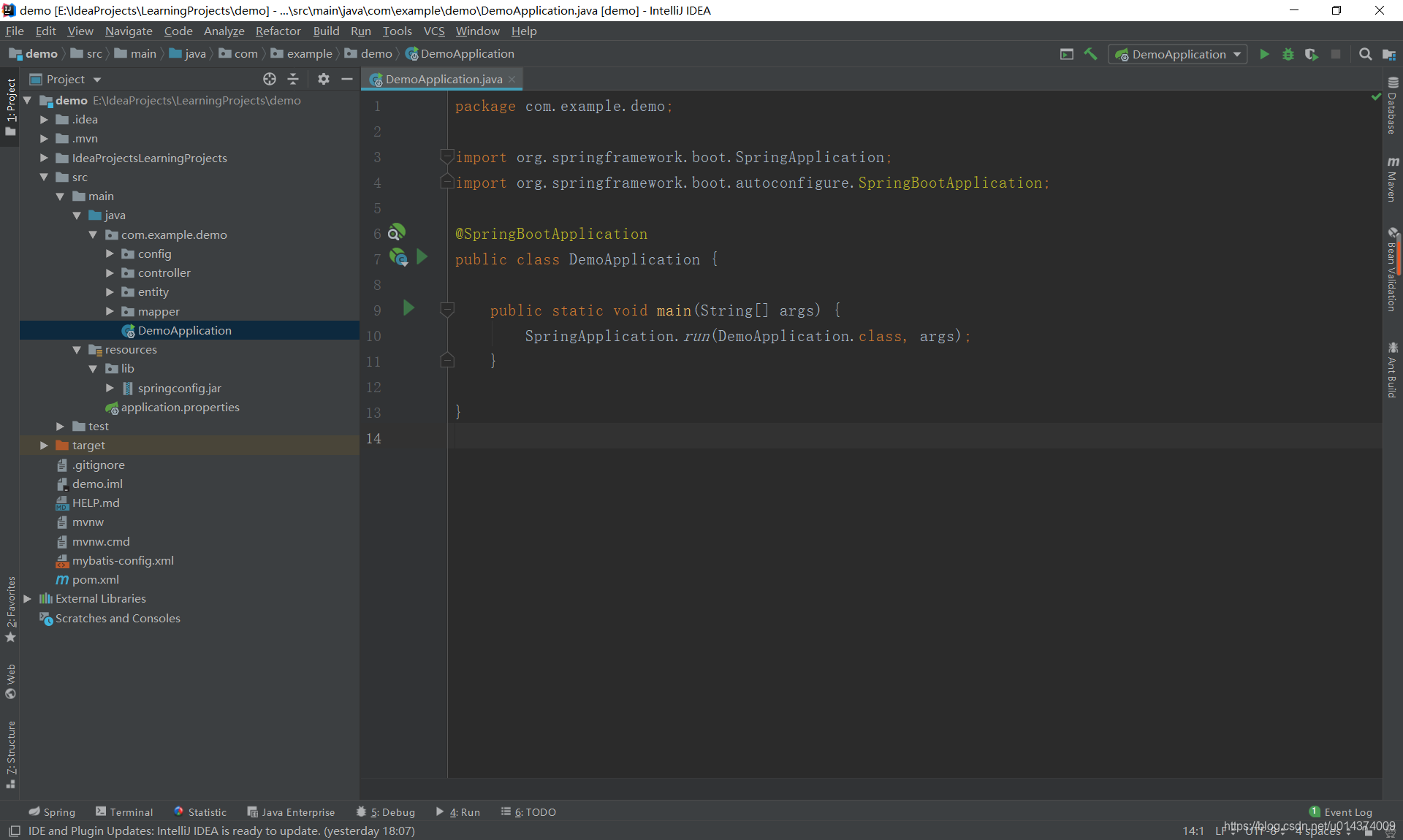Build project with the hammer icon
The height and width of the screenshot is (840, 1403).
coord(1090,54)
